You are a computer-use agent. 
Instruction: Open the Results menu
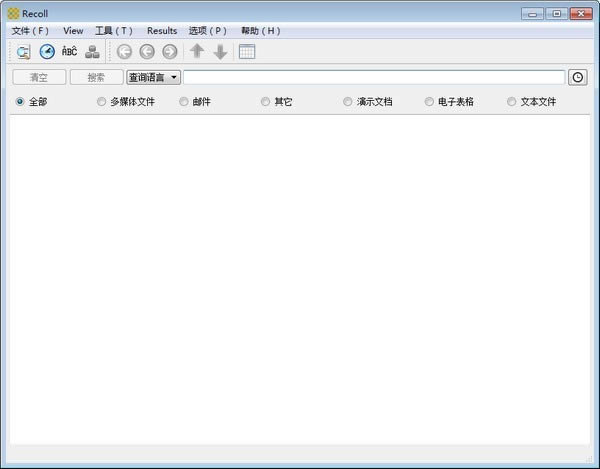point(162,31)
